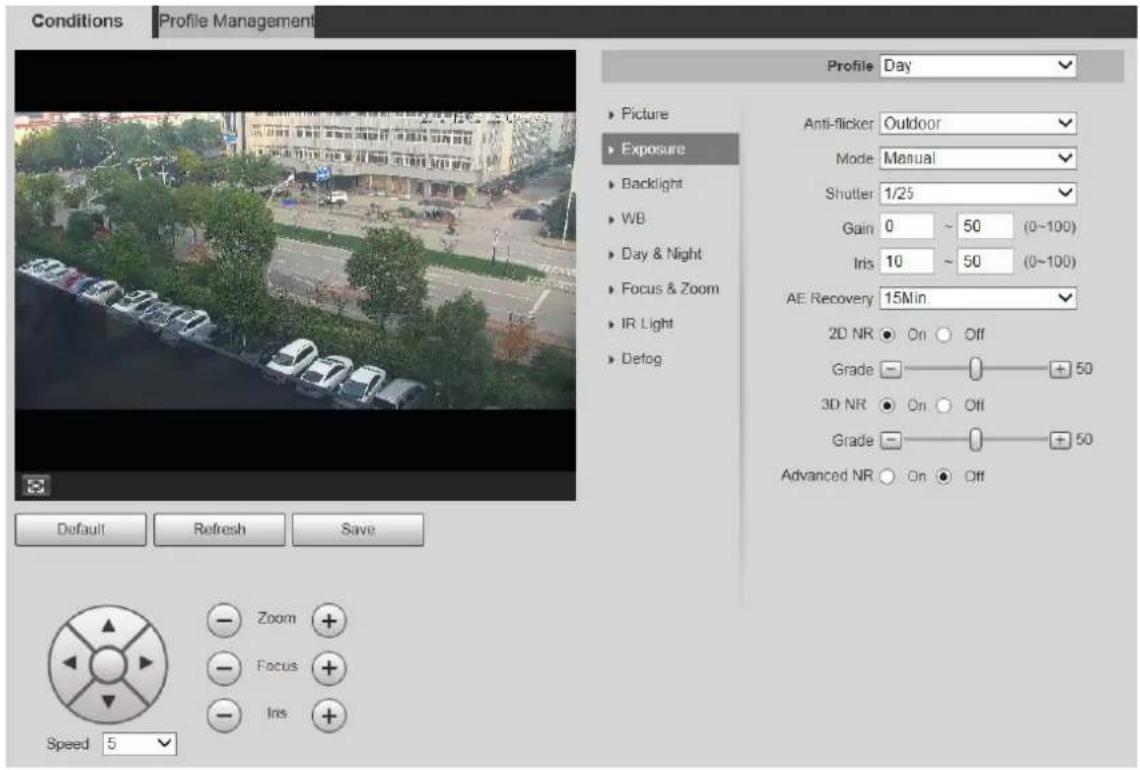Image resolution: width=1140 pixels, height=770 pixels.
Task: Close Iris with minus icon
Action: (x=224, y=715)
